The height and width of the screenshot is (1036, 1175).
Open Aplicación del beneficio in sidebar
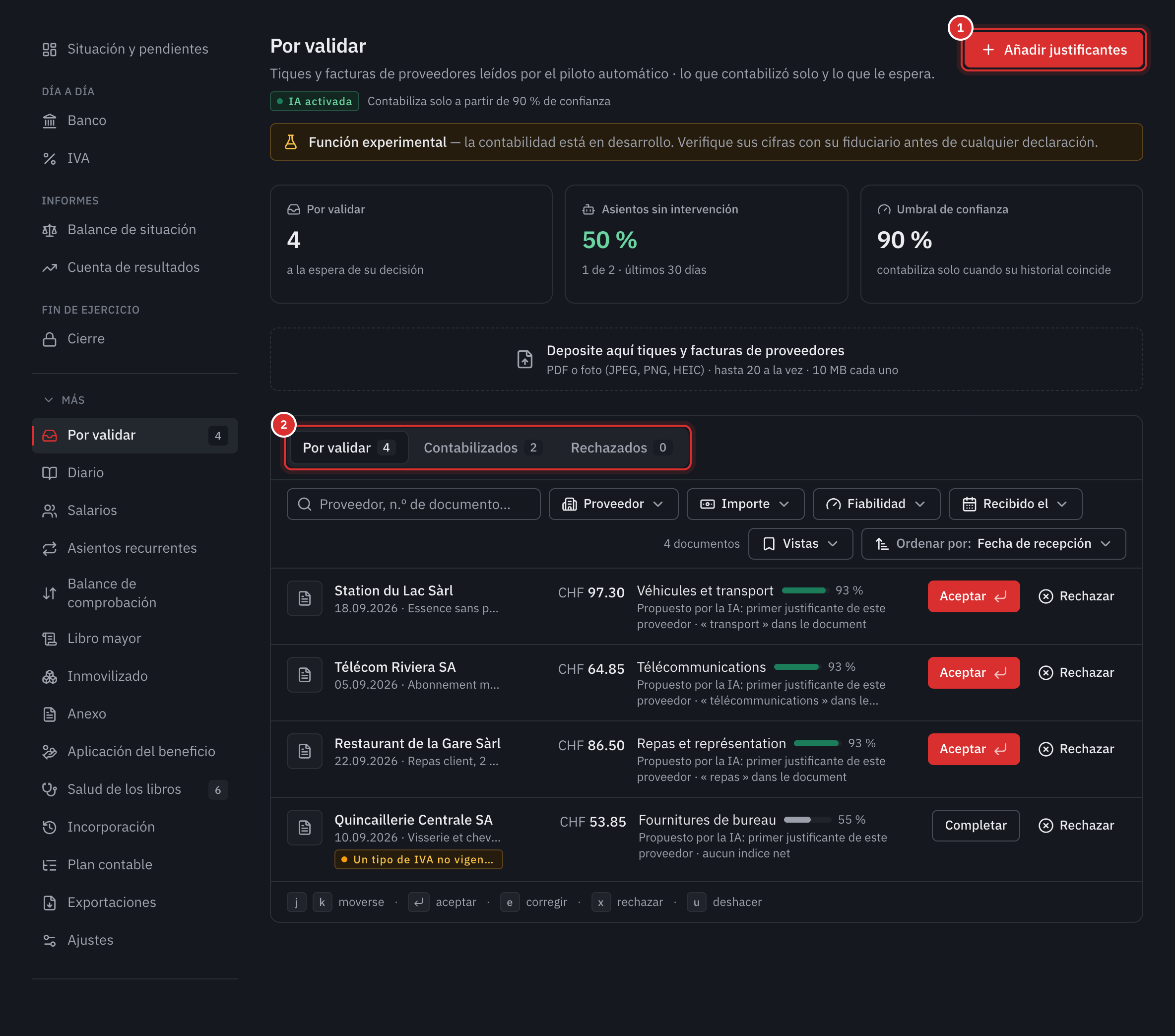[x=135, y=752]
